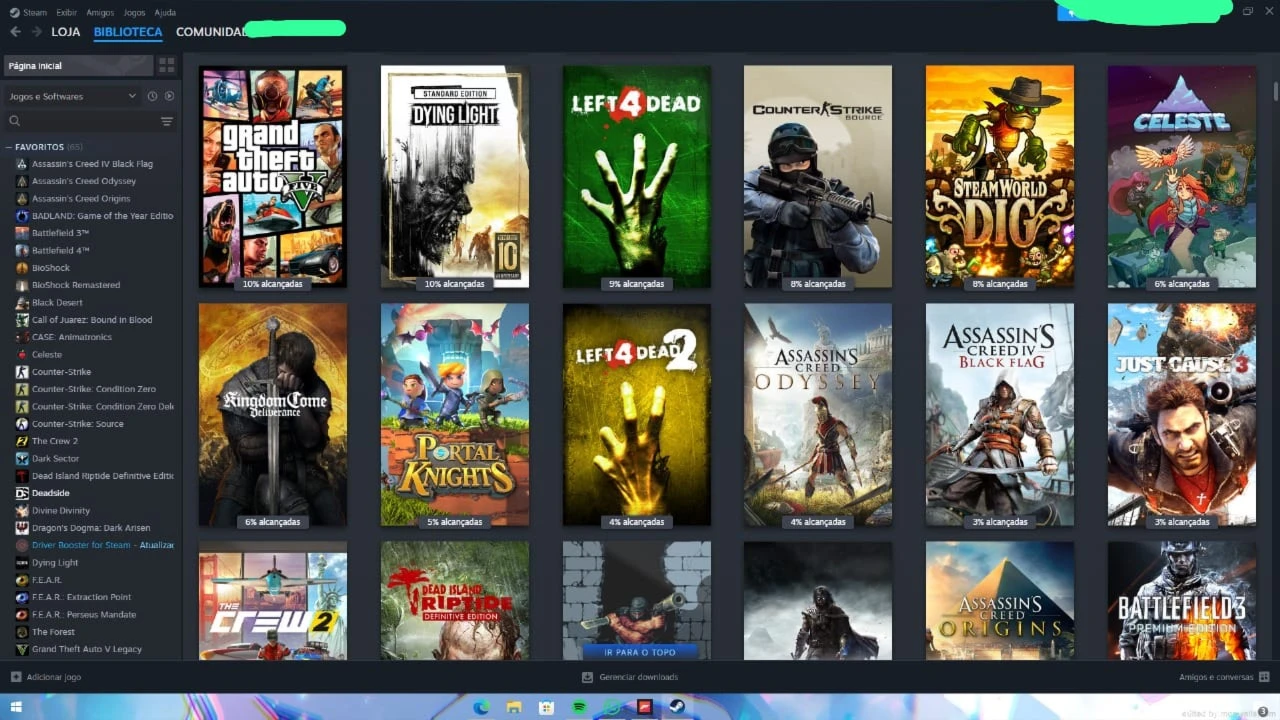This screenshot has width=1280, height=720.
Task: Select Call of Juarez: Bound in Blood
Action: click(92, 320)
